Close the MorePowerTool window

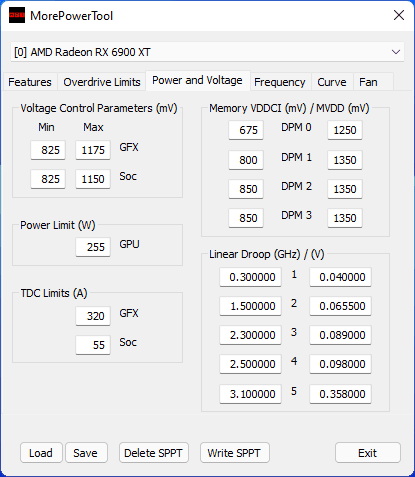click(399, 15)
